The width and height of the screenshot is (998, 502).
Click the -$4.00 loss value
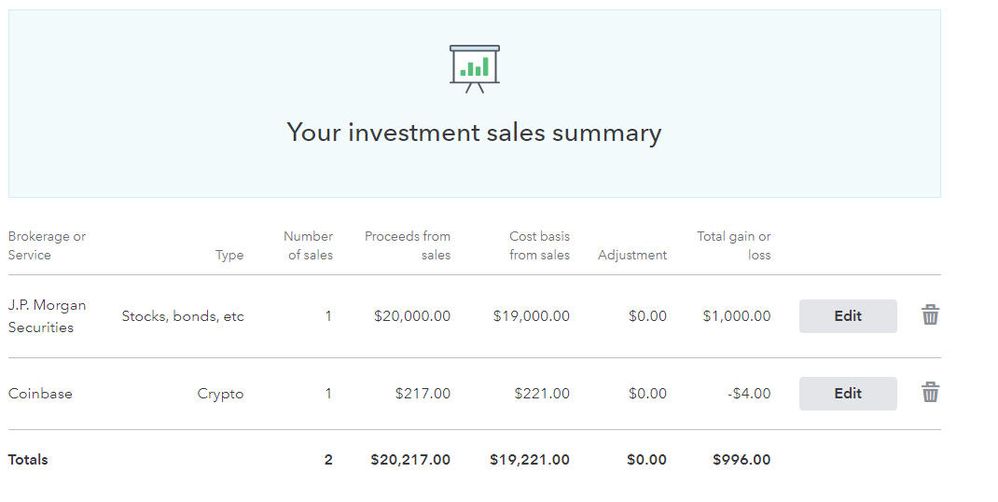[749, 394]
